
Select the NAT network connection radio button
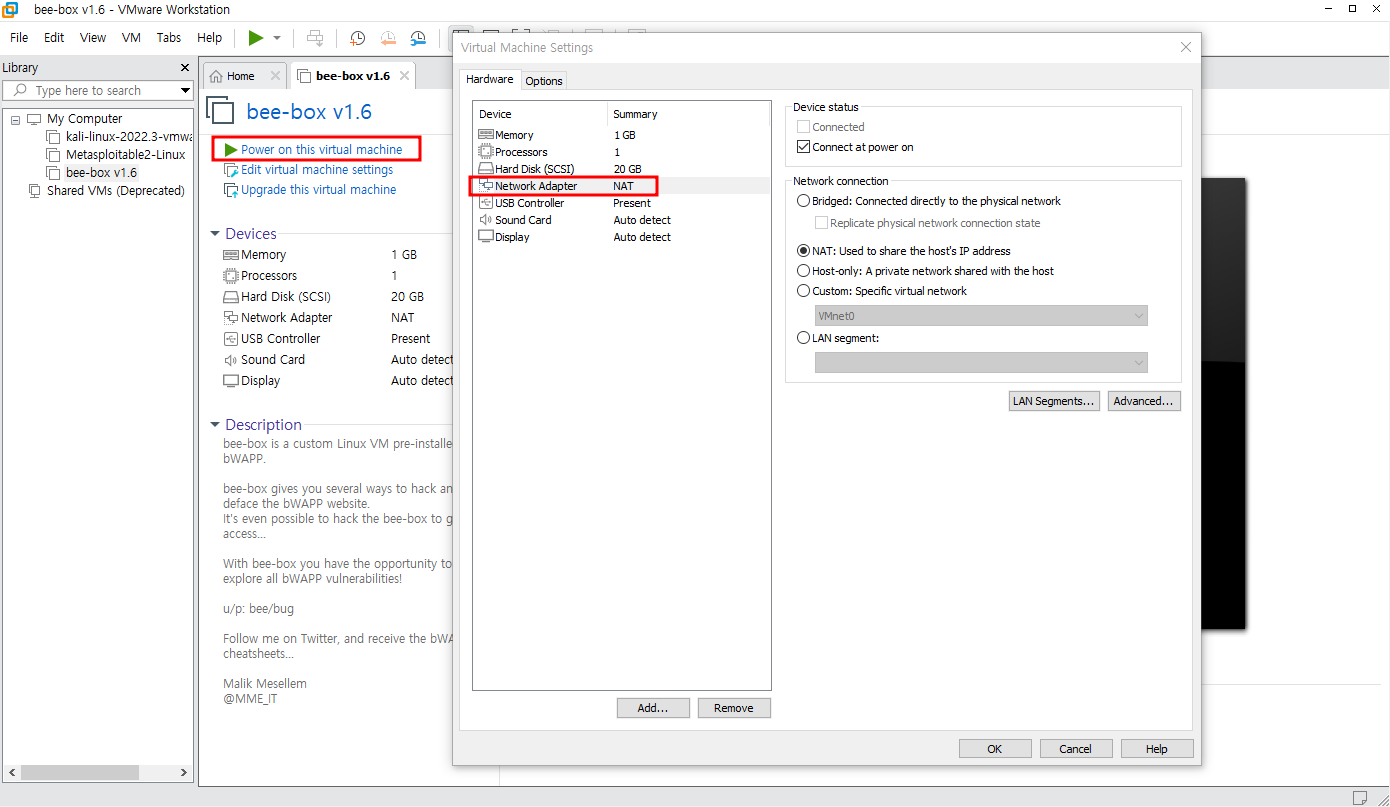803,251
